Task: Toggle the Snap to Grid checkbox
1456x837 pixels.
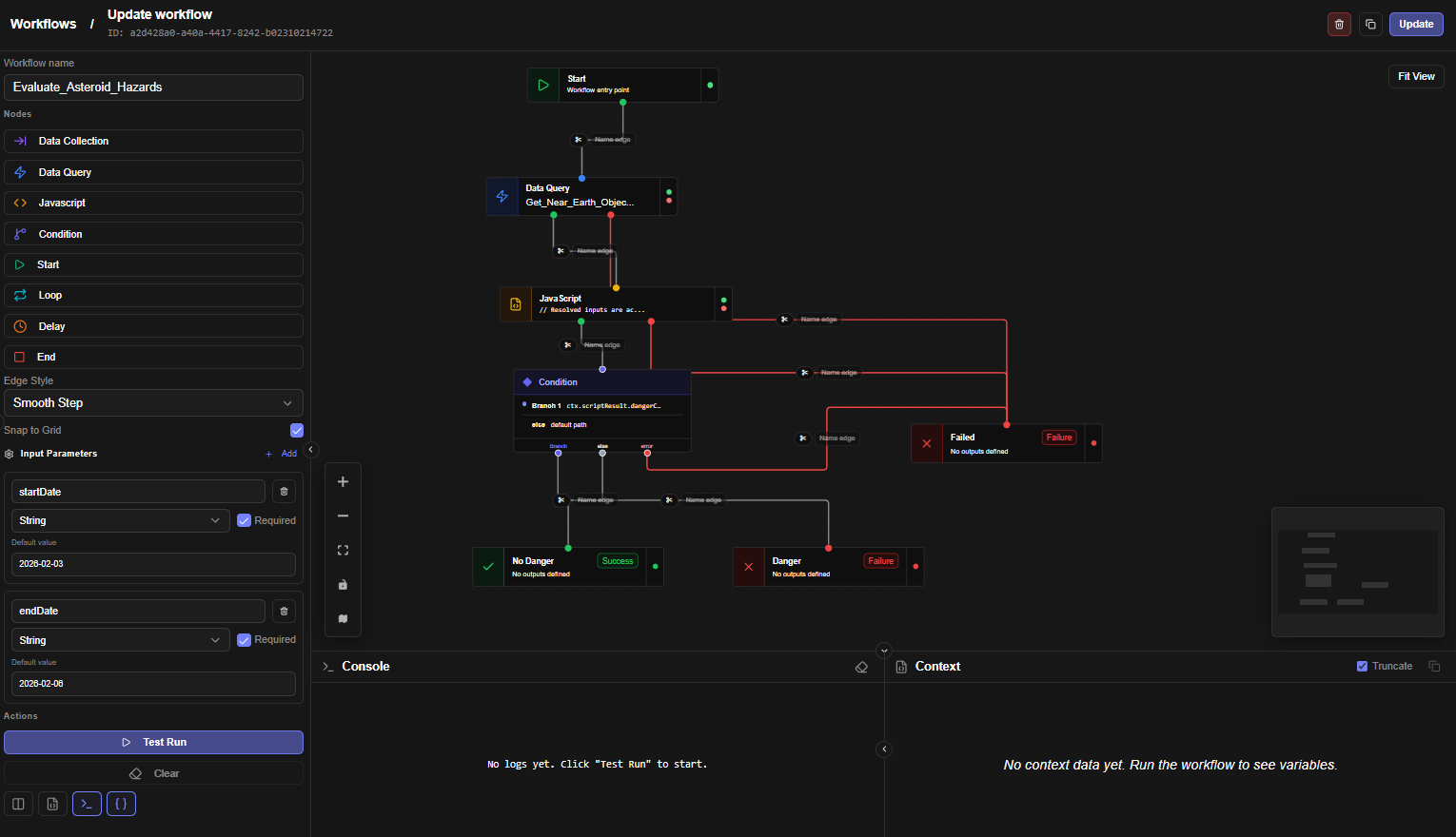Action: click(x=297, y=430)
